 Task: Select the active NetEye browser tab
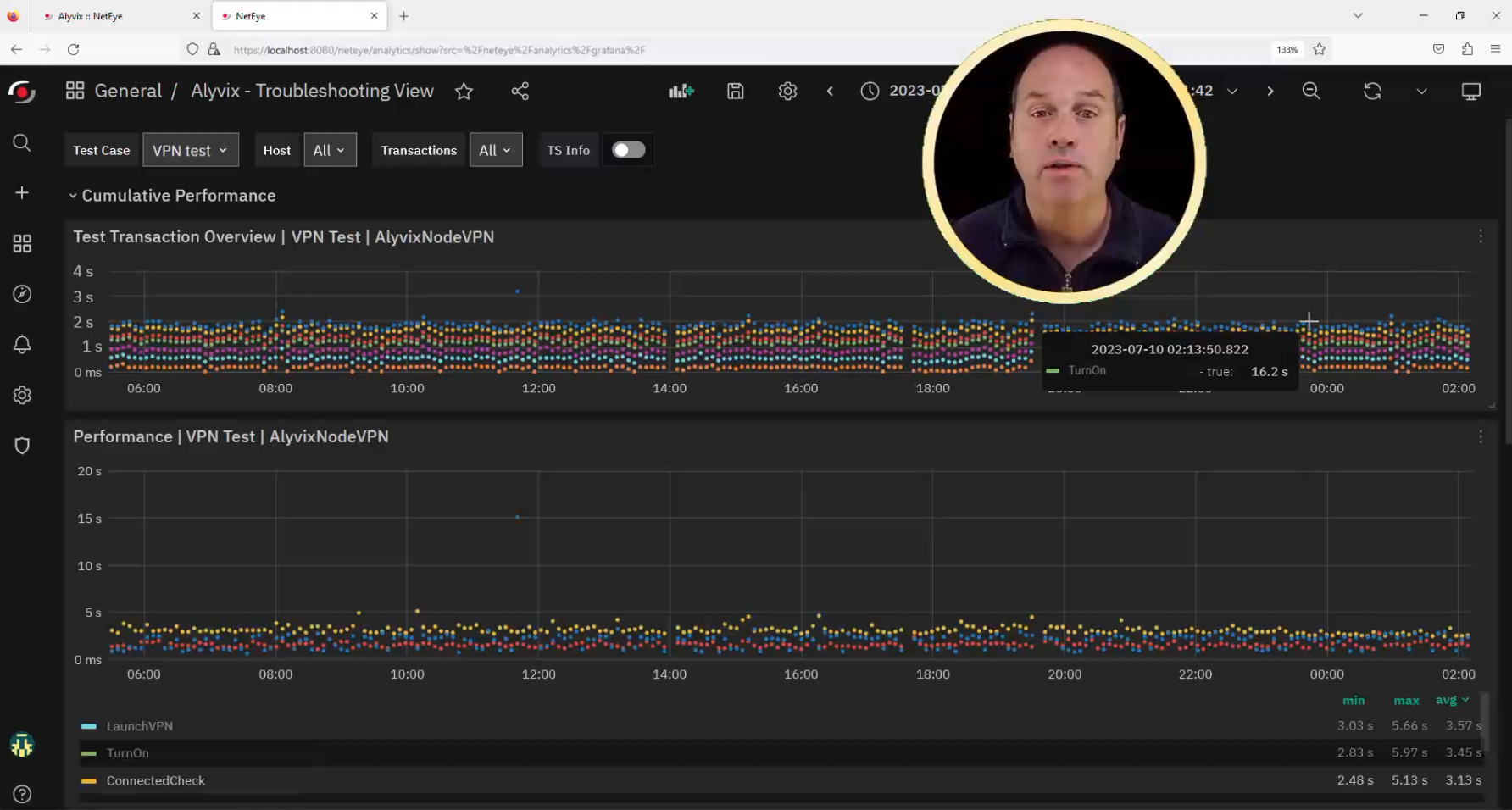tap(299, 16)
